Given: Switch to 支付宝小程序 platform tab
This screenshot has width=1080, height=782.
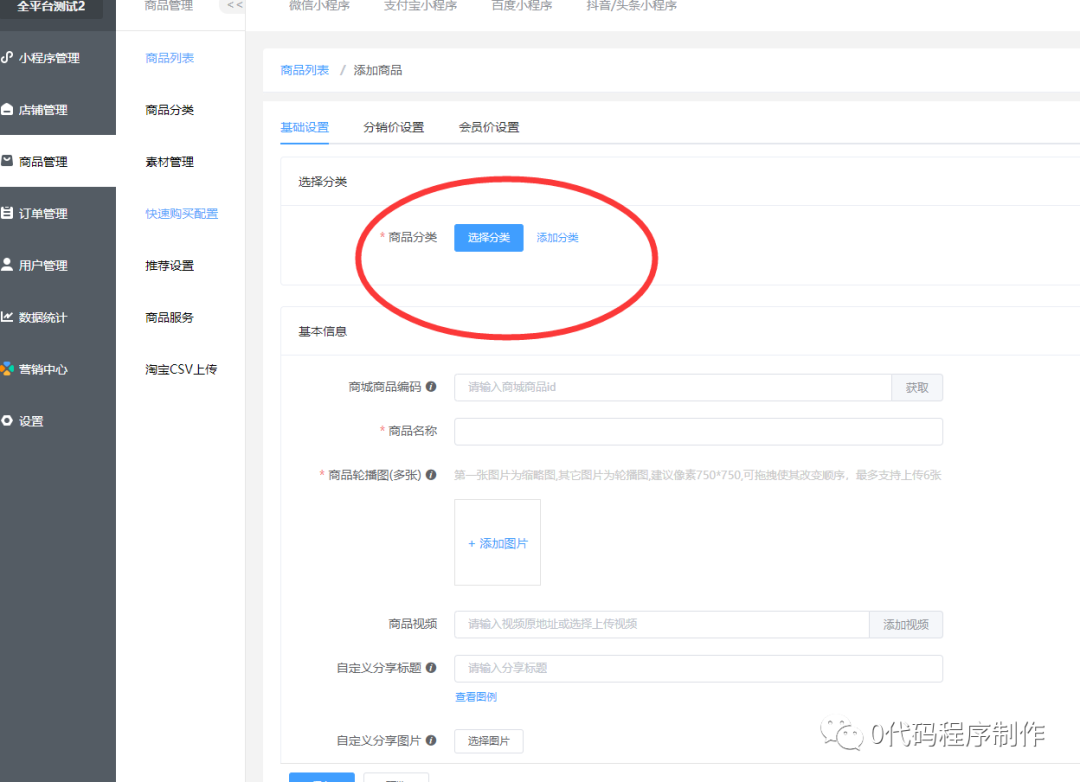Looking at the screenshot, I should click(420, 6).
